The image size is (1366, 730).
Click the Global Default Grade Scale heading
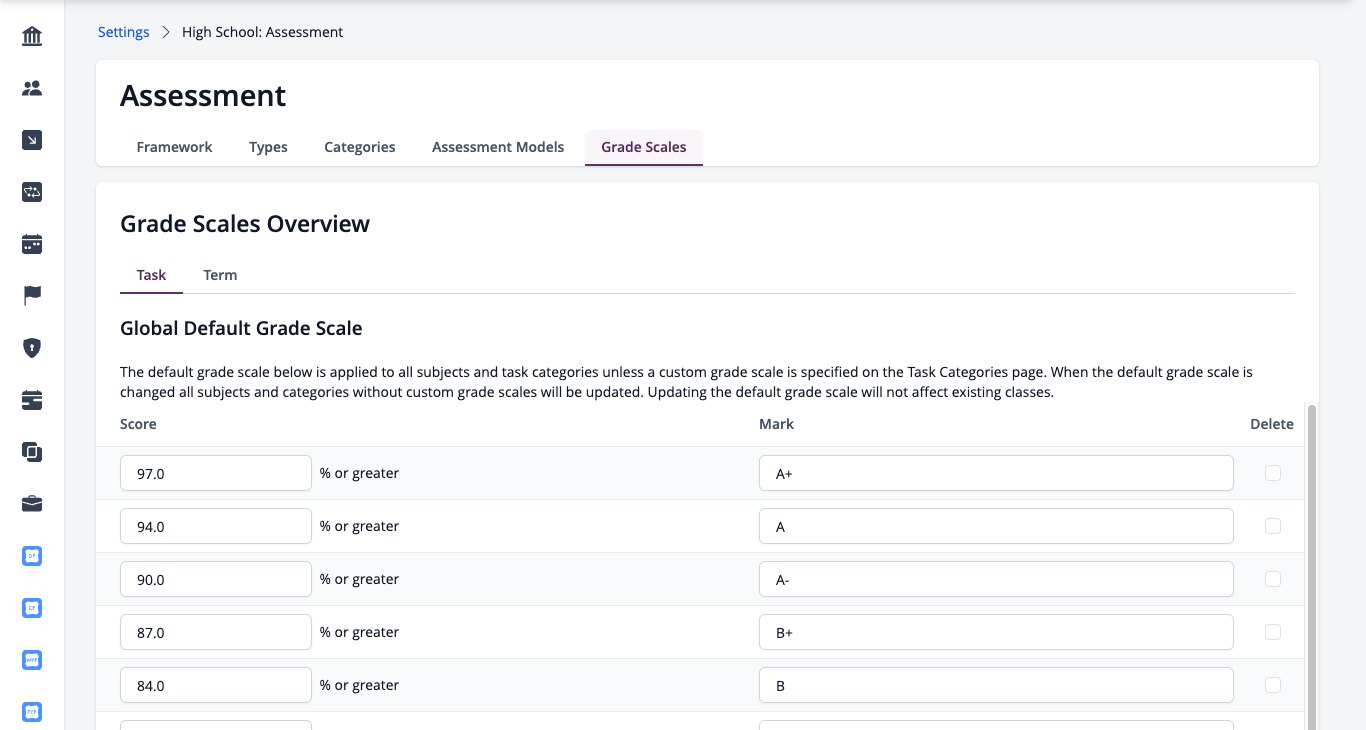[x=241, y=328]
